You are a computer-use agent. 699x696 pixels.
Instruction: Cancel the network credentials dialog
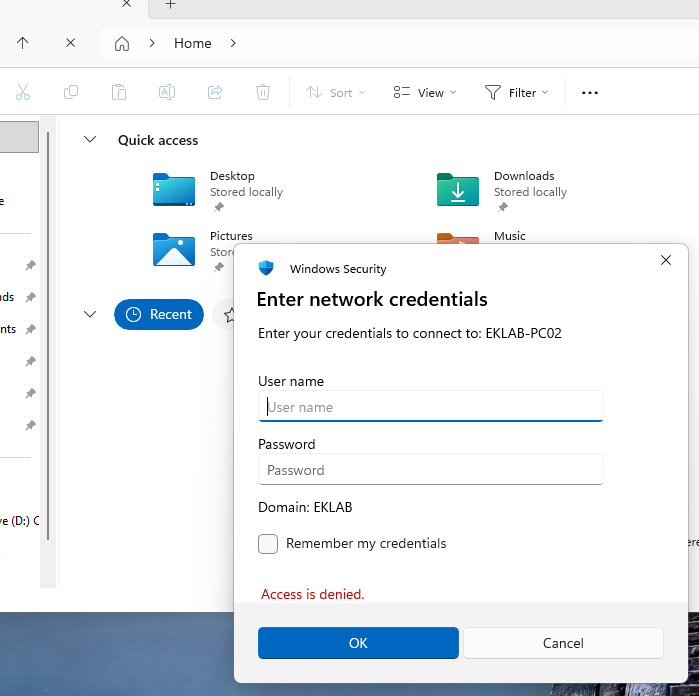point(563,643)
